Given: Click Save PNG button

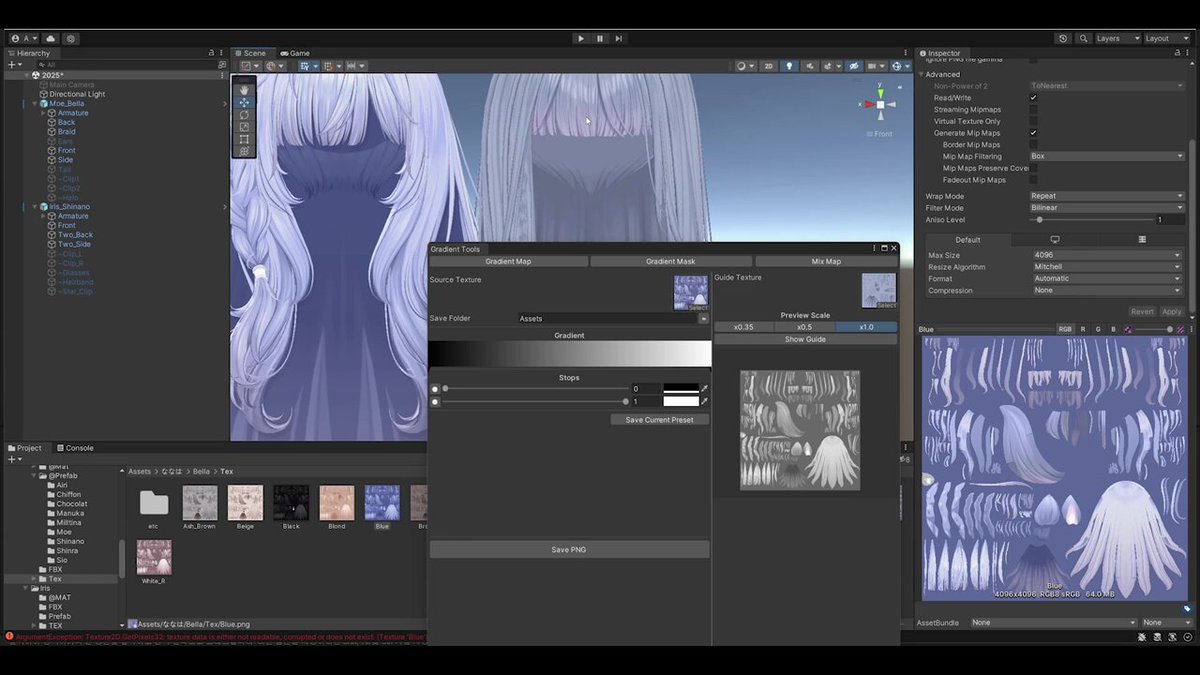Looking at the screenshot, I should click(x=569, y=549).
